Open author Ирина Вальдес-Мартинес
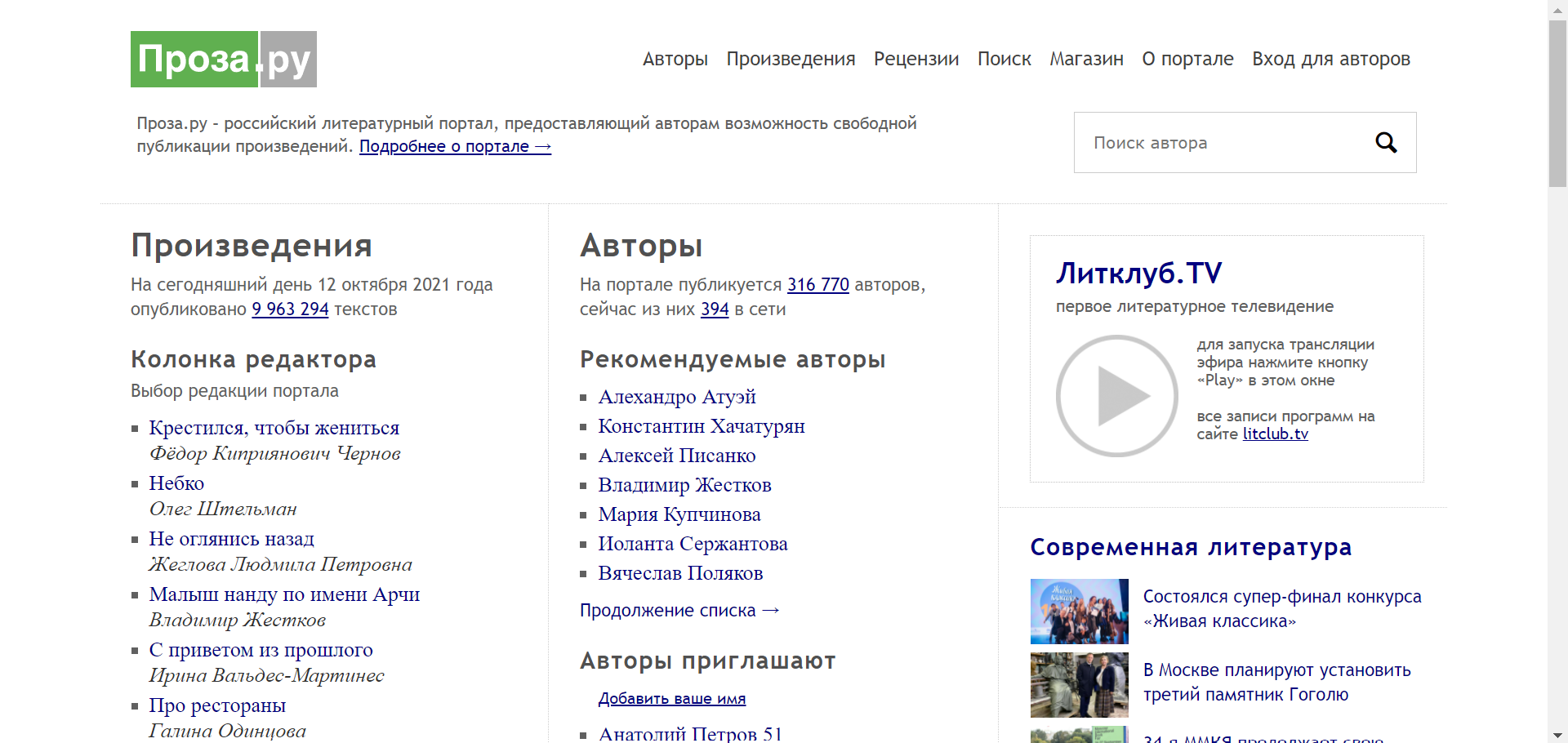Image resolution: width=1568 pixels, height=743 pixels. coord(266,675)
